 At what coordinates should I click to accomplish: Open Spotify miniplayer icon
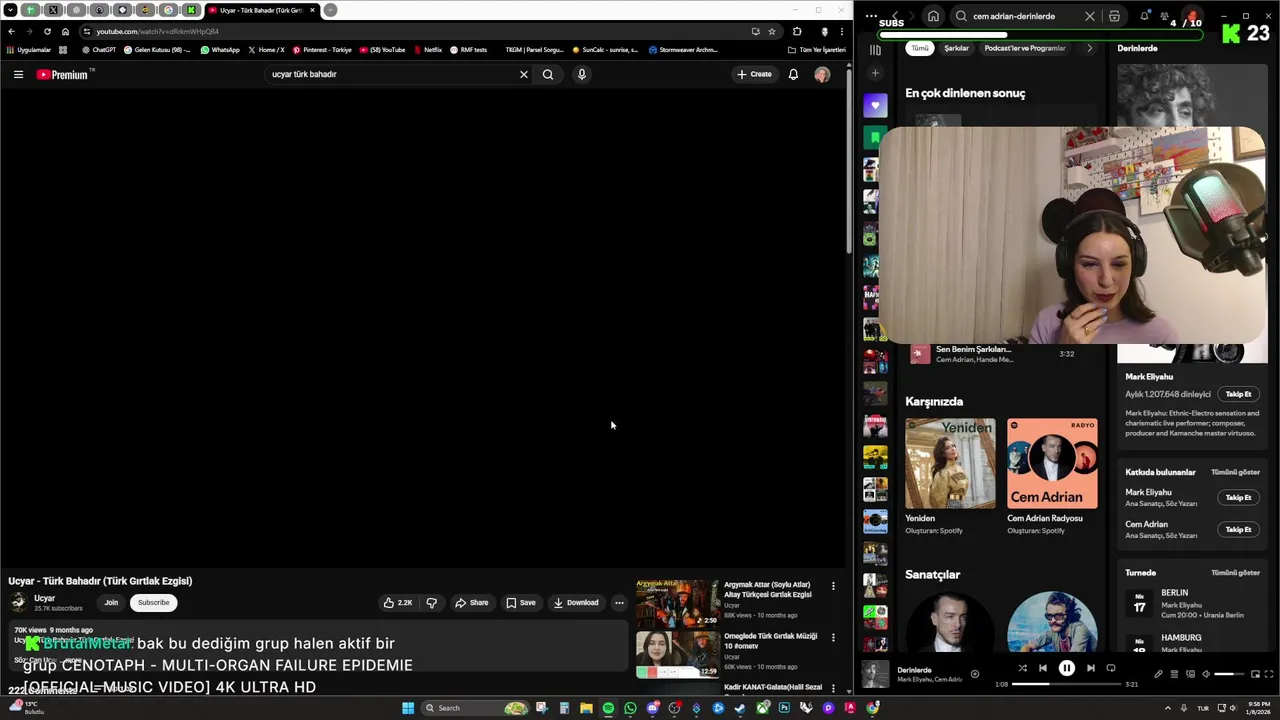click(1254, 674)
